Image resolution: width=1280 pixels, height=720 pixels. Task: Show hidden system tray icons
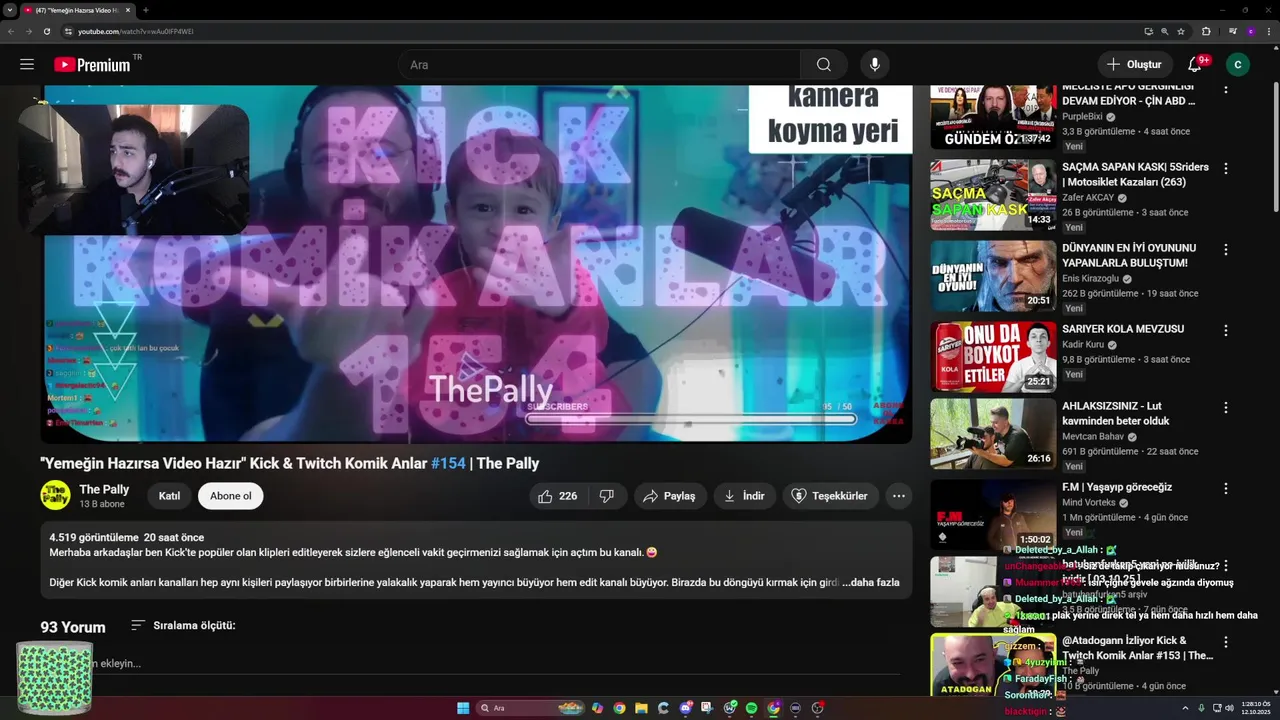pyautogui.click(x=1187, y=708)
